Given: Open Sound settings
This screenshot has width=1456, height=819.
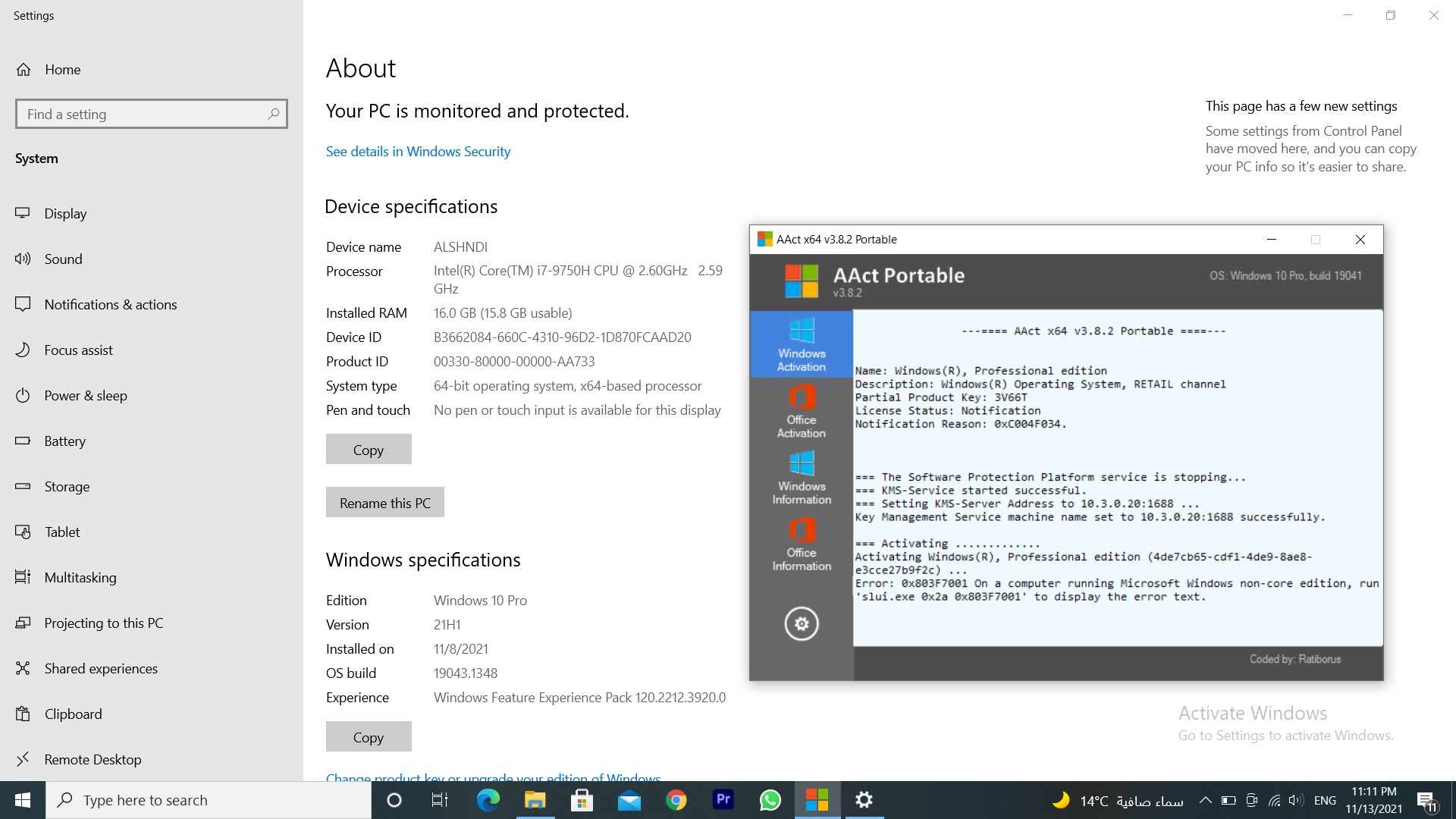Looking at the screenshot, I should pyautogui.click(x=152, y=259).
